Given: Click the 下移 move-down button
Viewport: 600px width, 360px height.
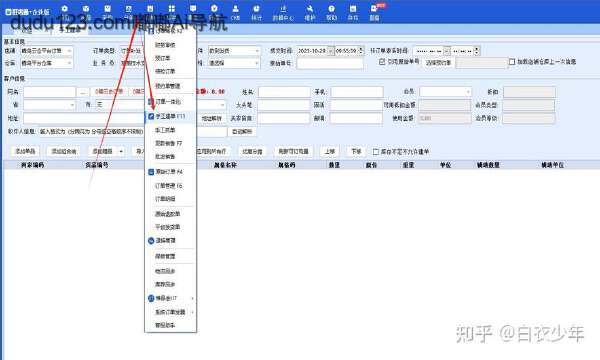Looking at the screenshot, I should (356, 151).
